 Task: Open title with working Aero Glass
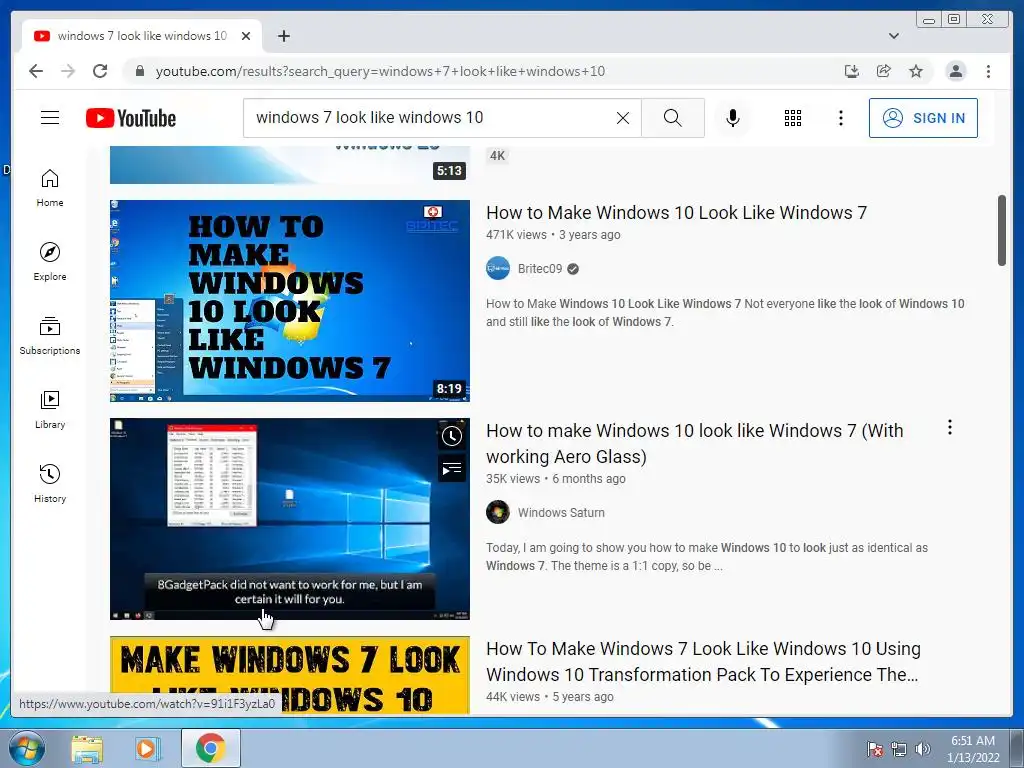[695, 443]
